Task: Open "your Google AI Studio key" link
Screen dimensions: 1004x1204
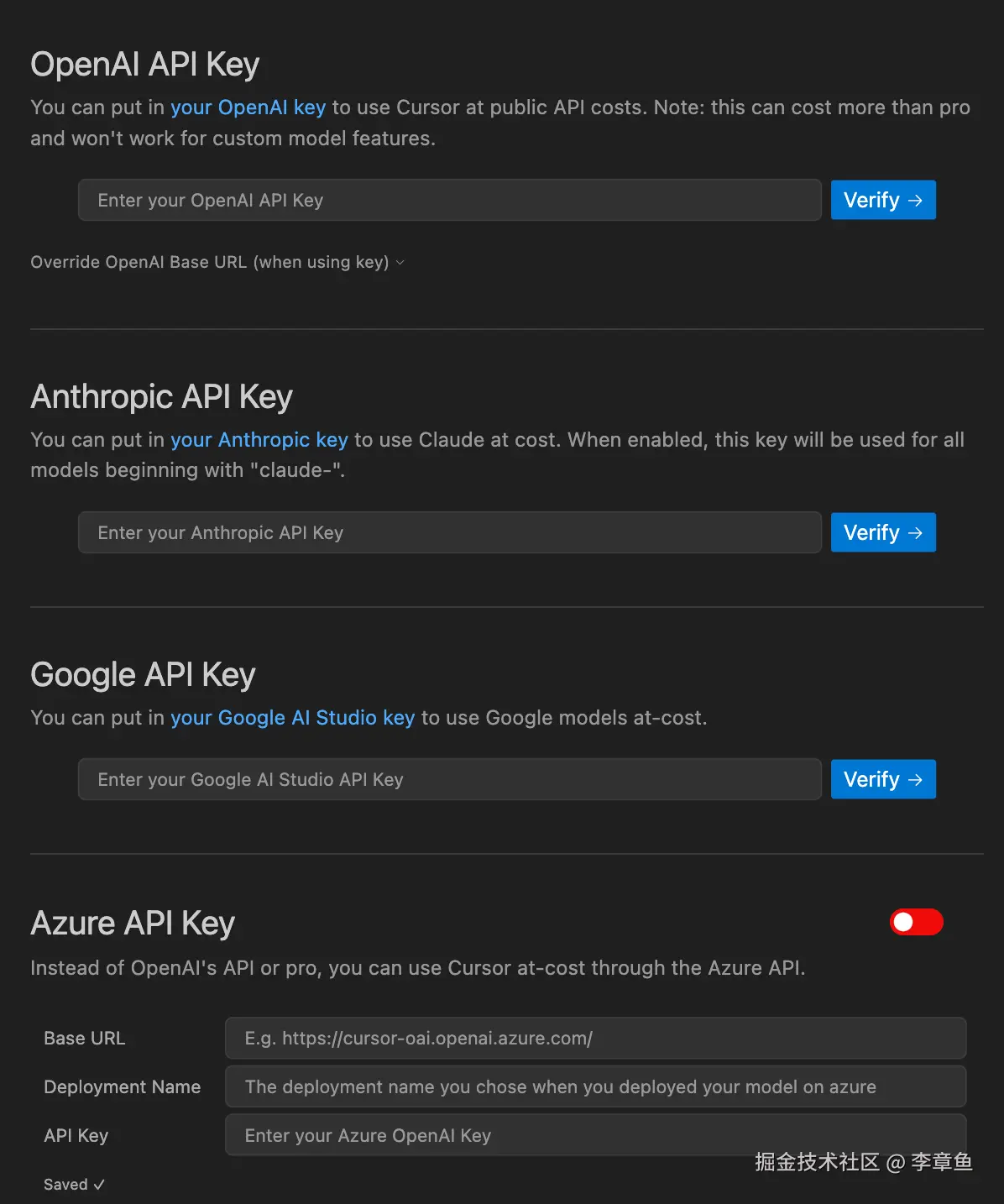Action: click(x=292, y=718)
